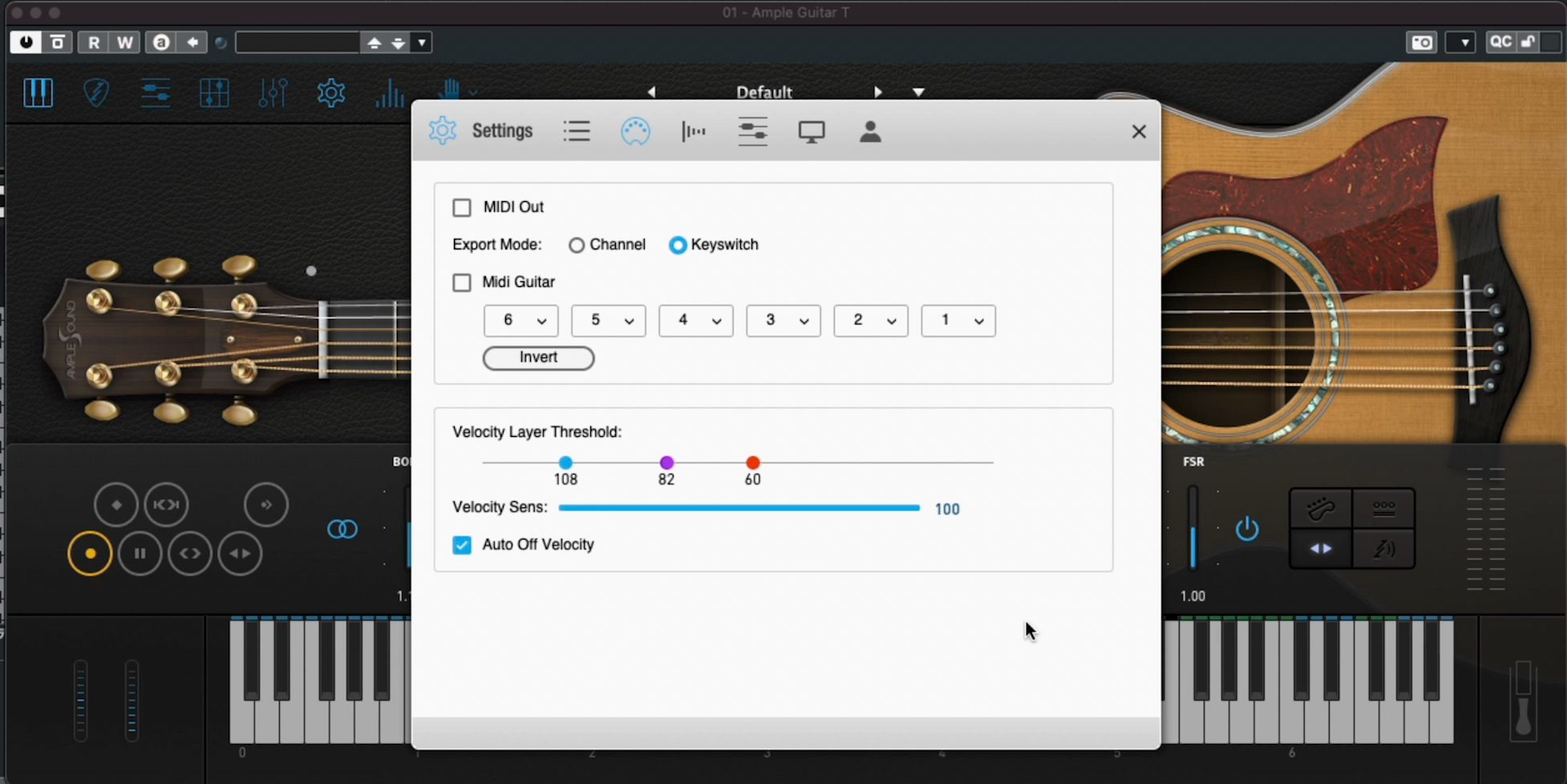Enable the Midi Guitar checkbox

point(462,283)
